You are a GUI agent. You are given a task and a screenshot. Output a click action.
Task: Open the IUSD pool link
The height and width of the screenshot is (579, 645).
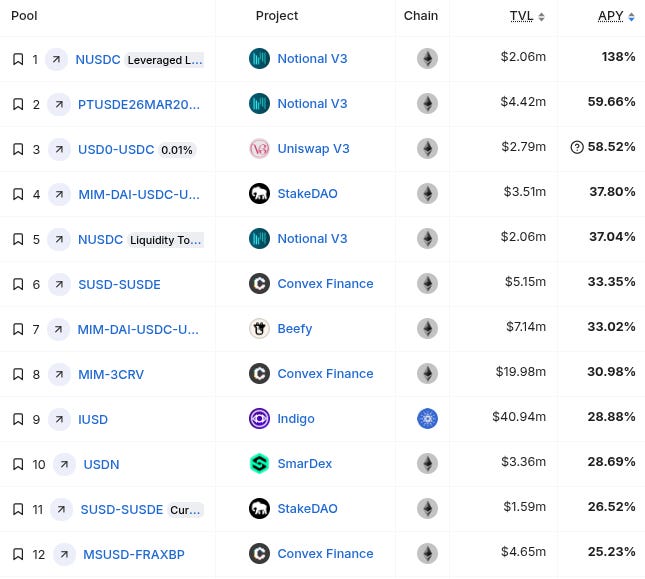click(93, 419)
